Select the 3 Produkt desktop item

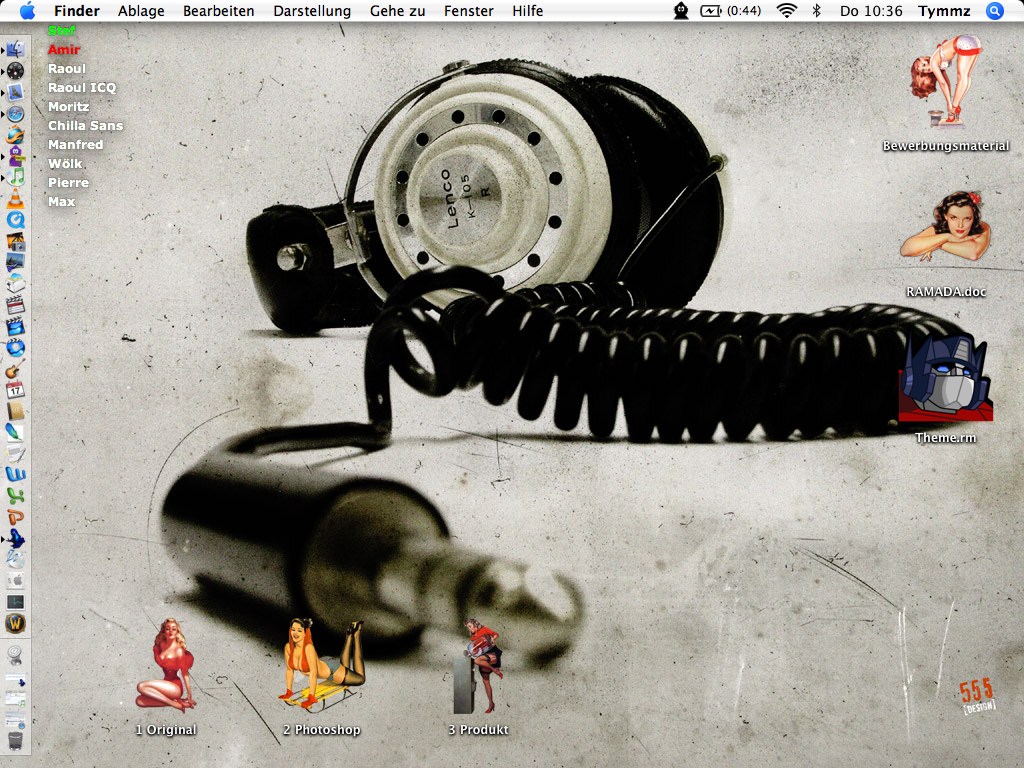(x=479, y=677)
